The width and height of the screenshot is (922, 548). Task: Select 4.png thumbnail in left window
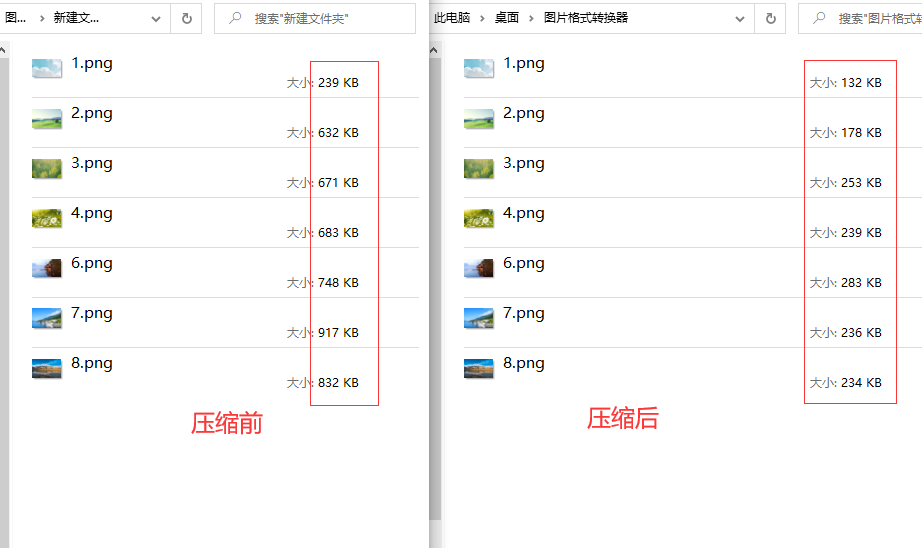pyautogui.click(x=47, y=218)
